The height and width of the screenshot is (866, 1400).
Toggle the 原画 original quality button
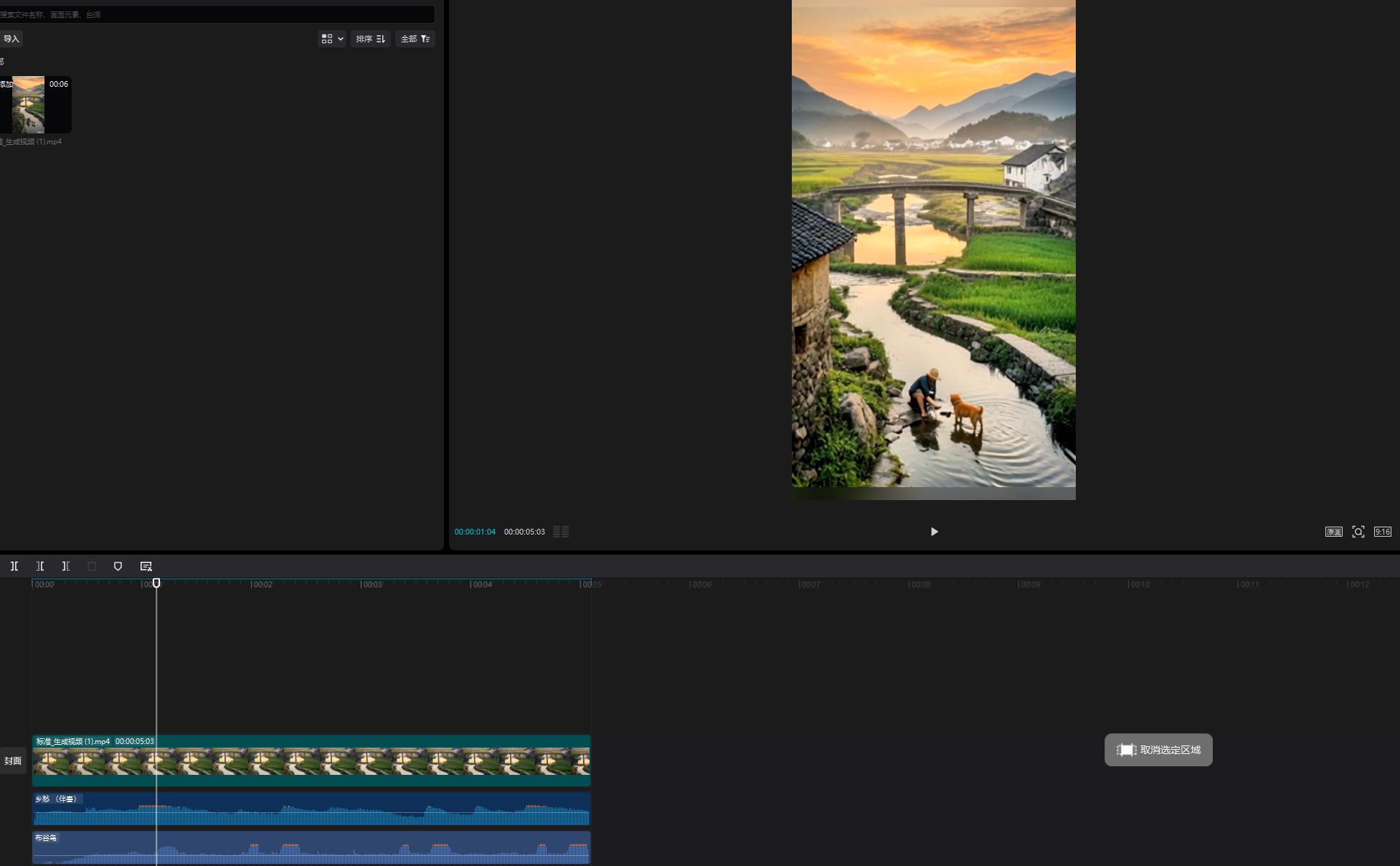pos(1333,532)
